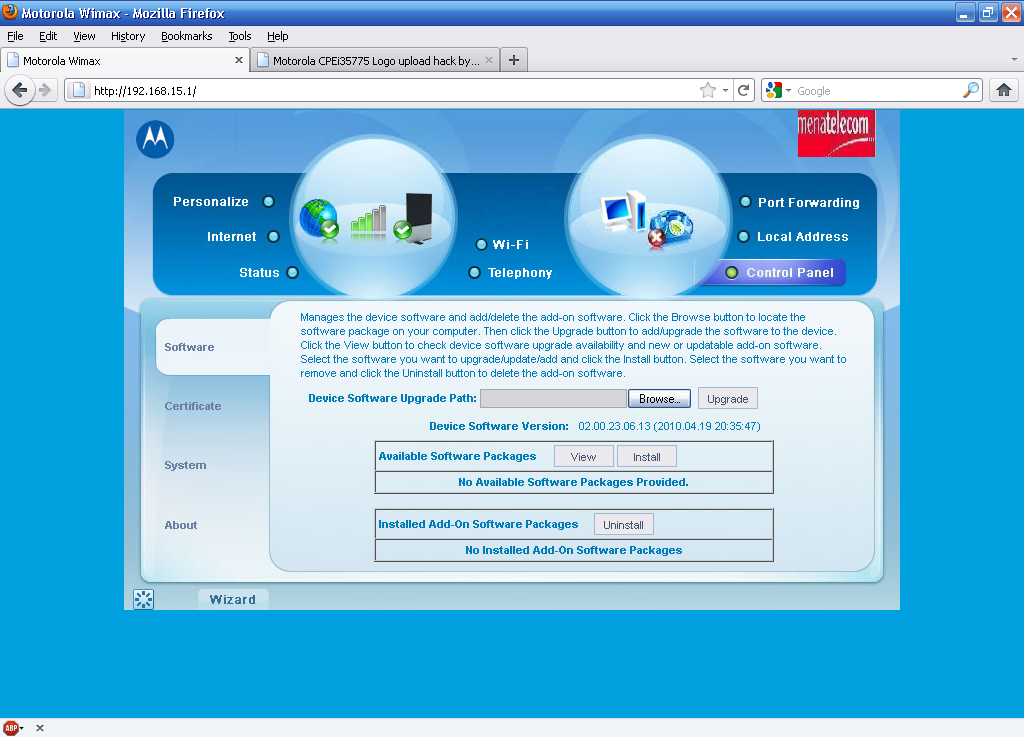Image resolution: width=1024 pixels, height=737 pixels.
Task: Click the Port Forwarding link label
Action: [x=808, y=202]
